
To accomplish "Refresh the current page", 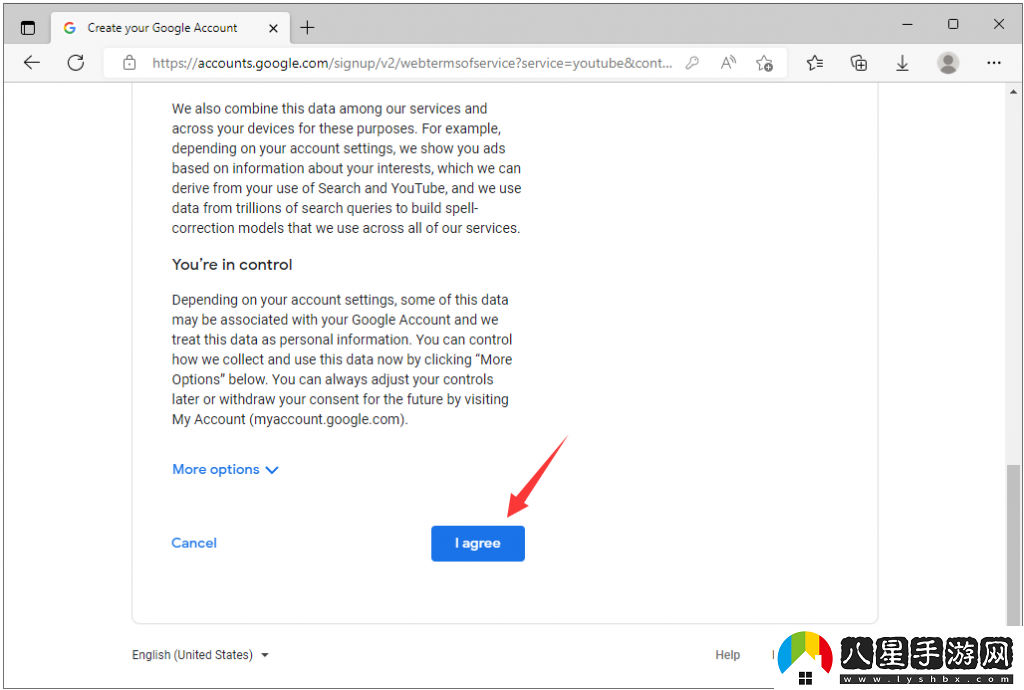I will coord(75,62).
